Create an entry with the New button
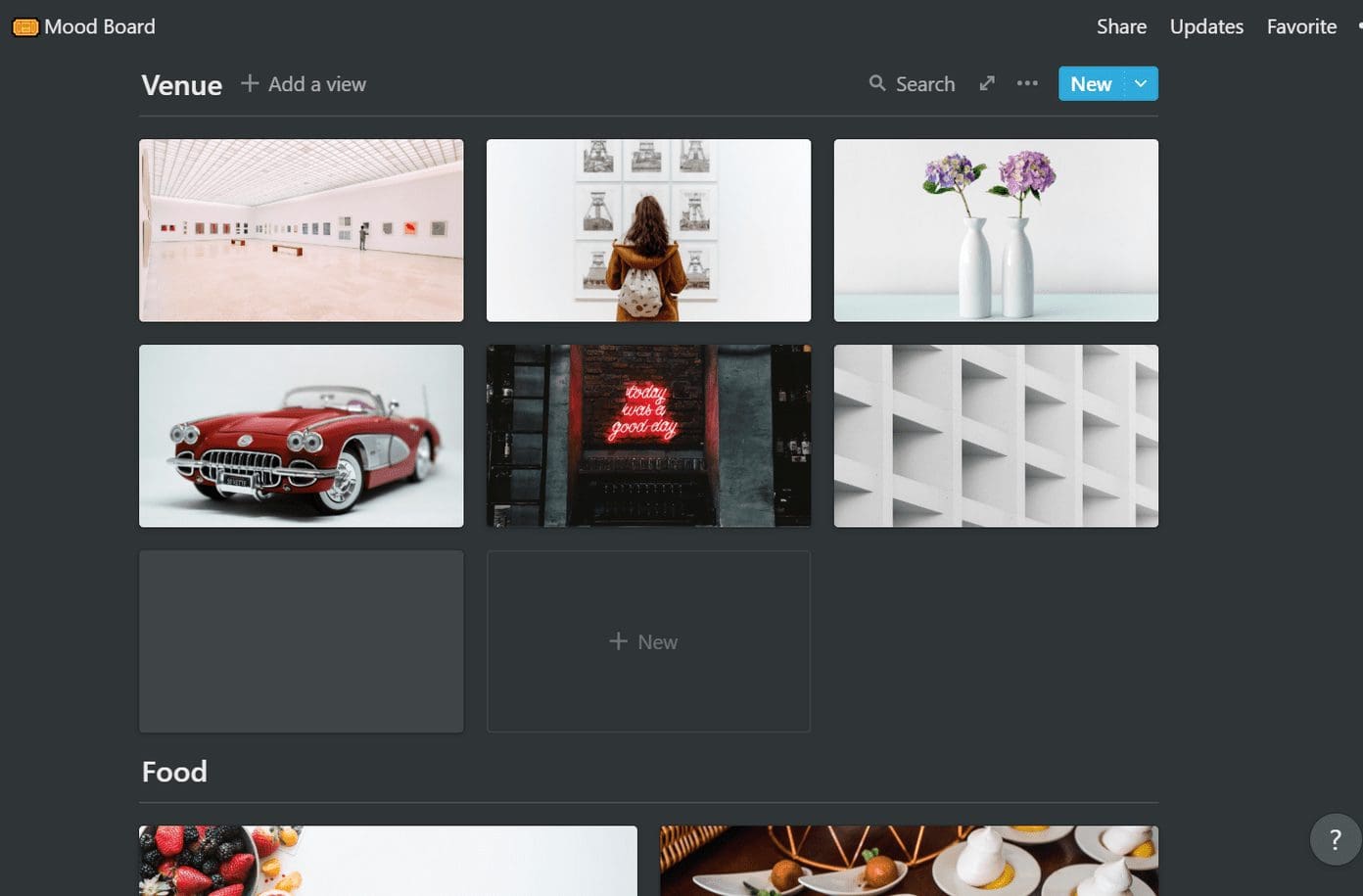 click(1090, 84)
